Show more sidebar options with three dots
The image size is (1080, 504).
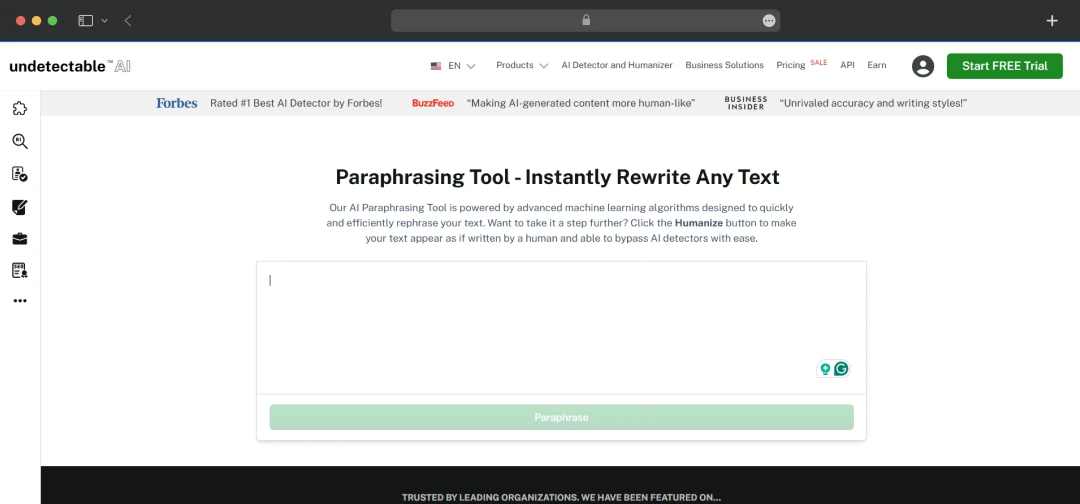(20, 301)
